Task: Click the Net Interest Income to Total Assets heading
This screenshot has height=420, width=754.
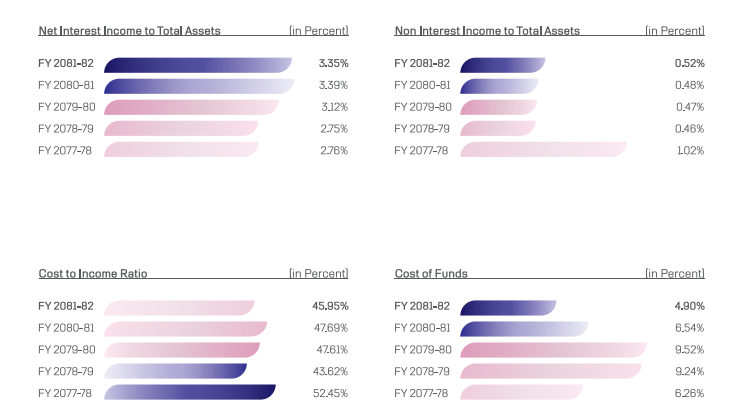Action: [129, 31]
